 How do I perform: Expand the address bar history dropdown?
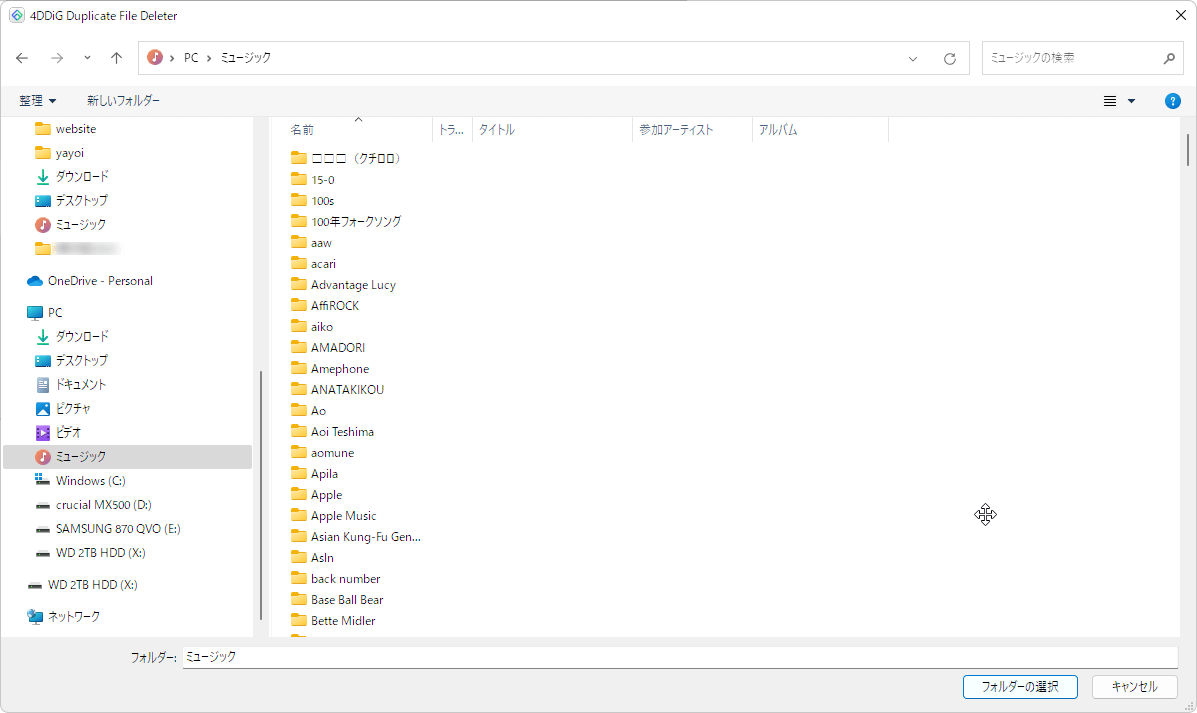tap(913, 59)
